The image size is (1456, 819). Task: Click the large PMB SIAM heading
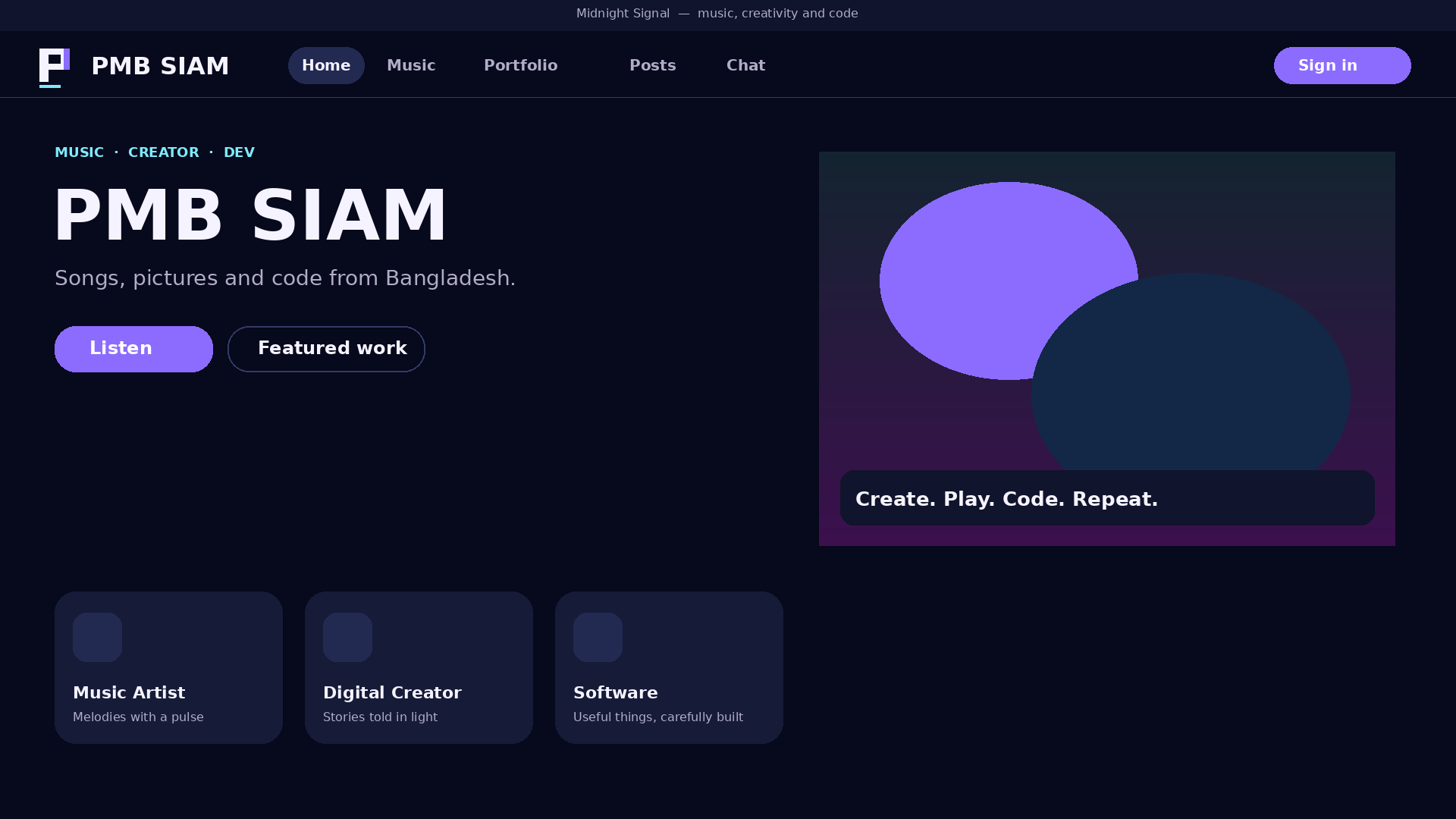pyautogui.click(x=251, y=215)
